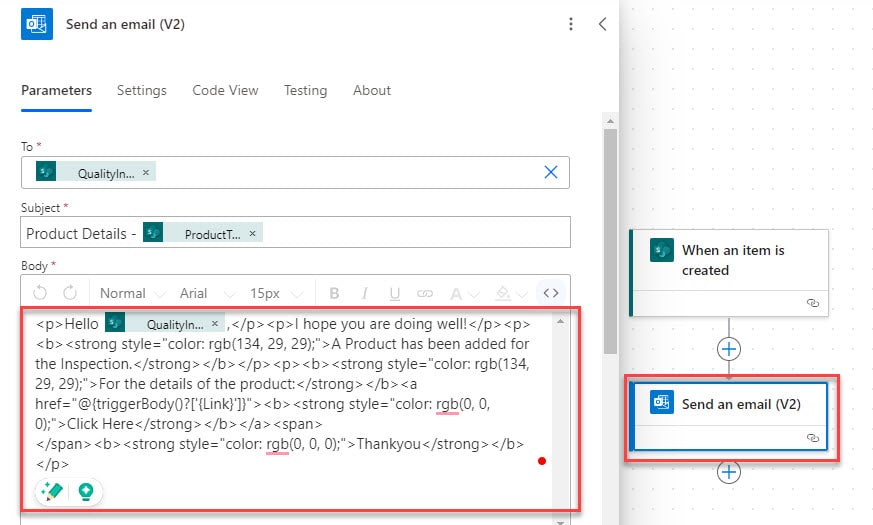The height and width of the screenshot is (525, 873).
Task: Remove the ProductT... token from Subject
Action: coord(252,233)
